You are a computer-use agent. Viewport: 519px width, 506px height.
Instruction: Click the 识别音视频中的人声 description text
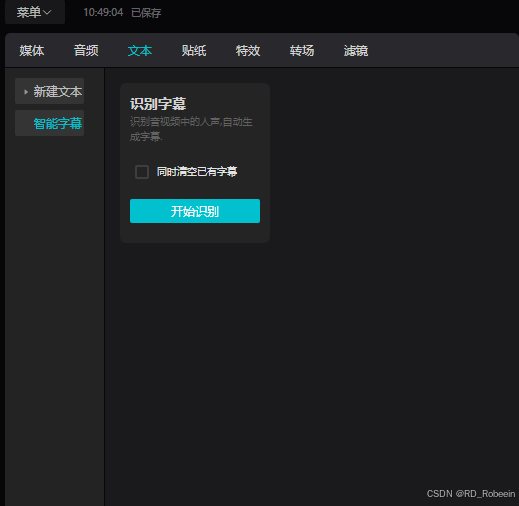(x=191, y=129)
